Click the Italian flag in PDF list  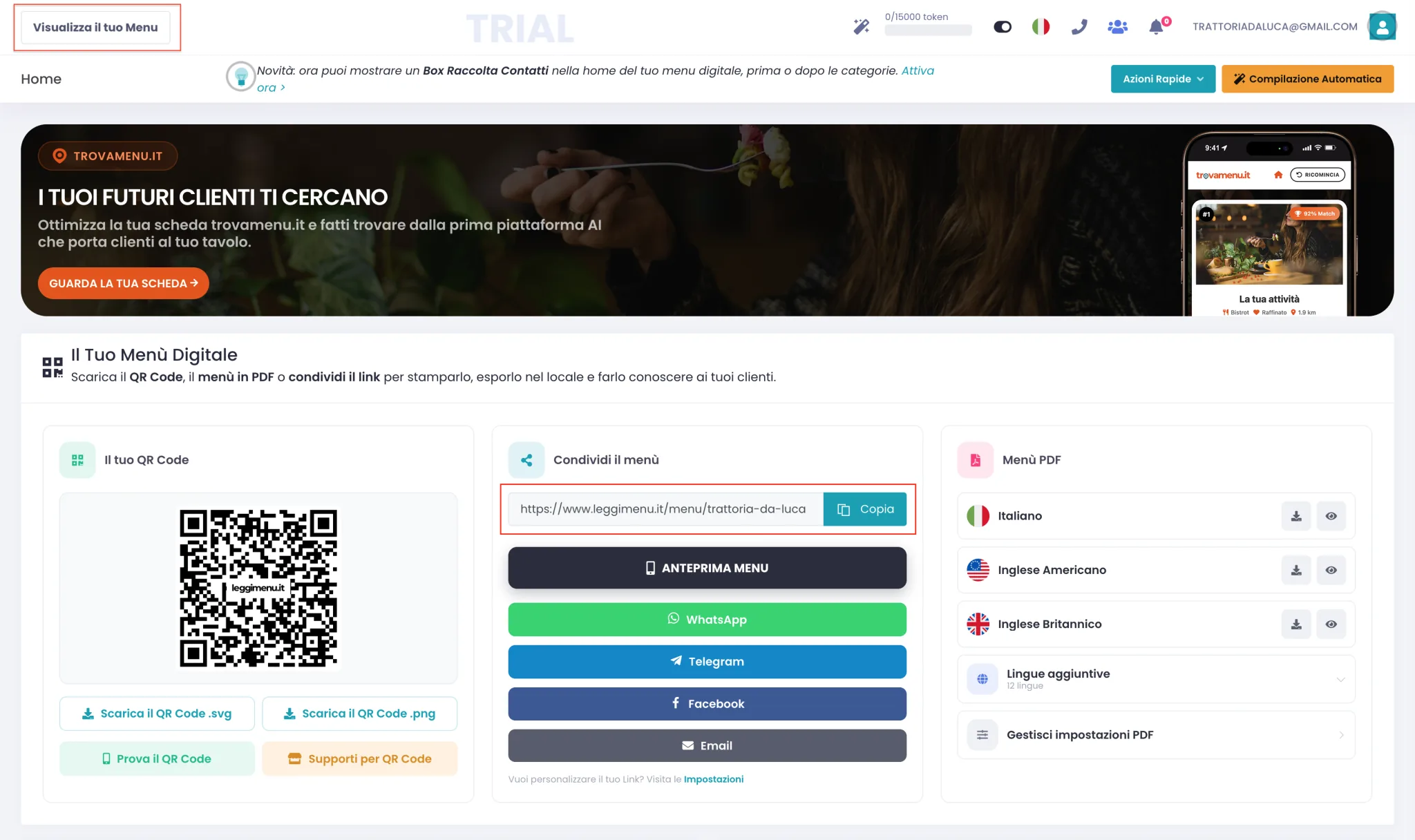pyautogui.click(x=978, y=516)
